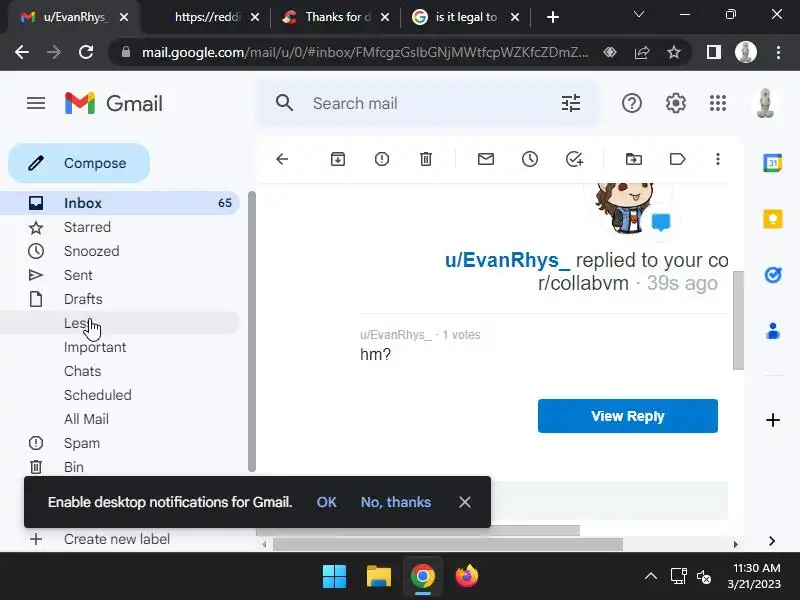The width and height of the screenshot is (800, 600).
Task: Click the View Reply button
Action: click(628, 416)
